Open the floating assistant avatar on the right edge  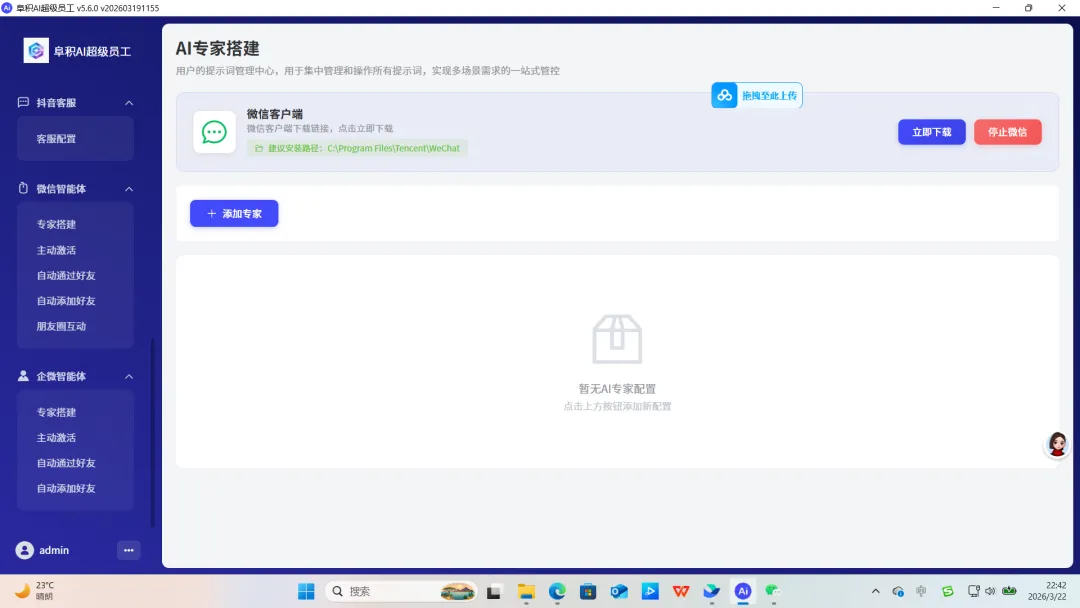click(1057, 444)
